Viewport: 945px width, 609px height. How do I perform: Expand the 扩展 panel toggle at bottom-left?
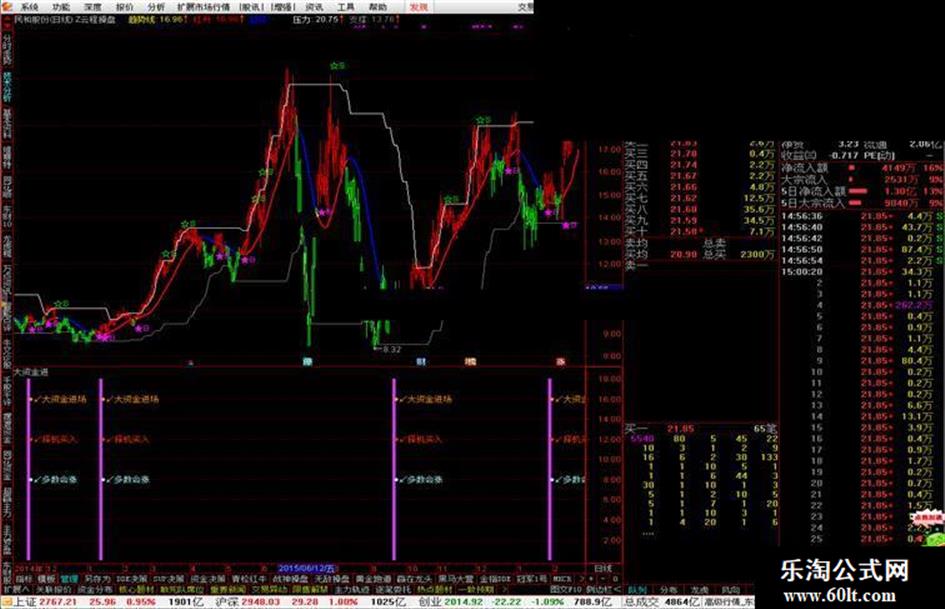point(16,589)
